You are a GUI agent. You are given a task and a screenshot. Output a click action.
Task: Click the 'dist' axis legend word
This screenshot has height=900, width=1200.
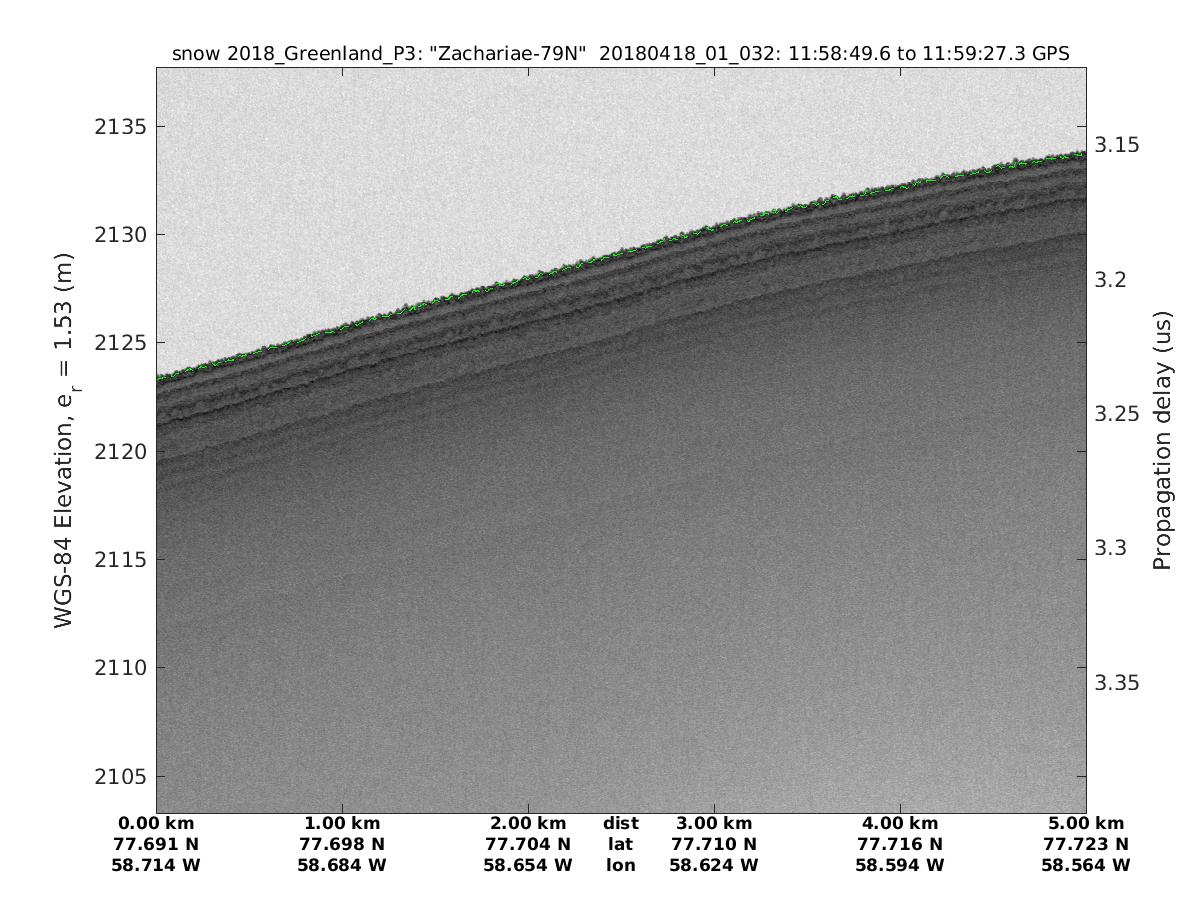[x=621, y=824]
